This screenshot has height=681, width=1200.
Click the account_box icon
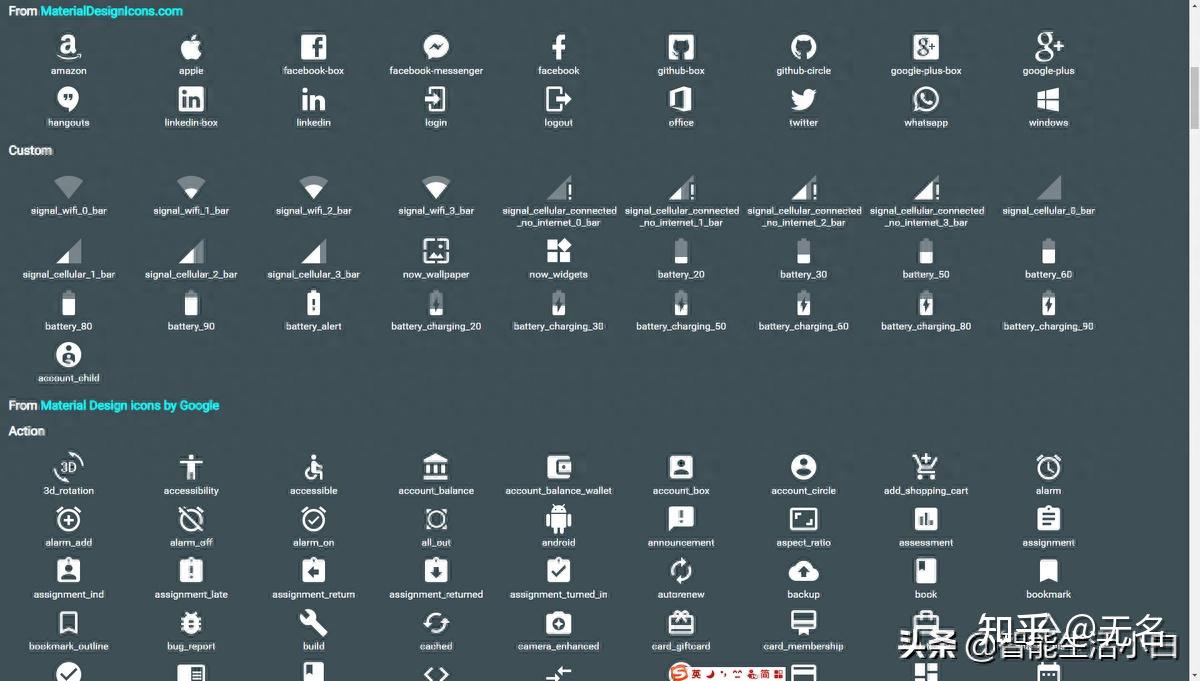click(x=681, y=467)
